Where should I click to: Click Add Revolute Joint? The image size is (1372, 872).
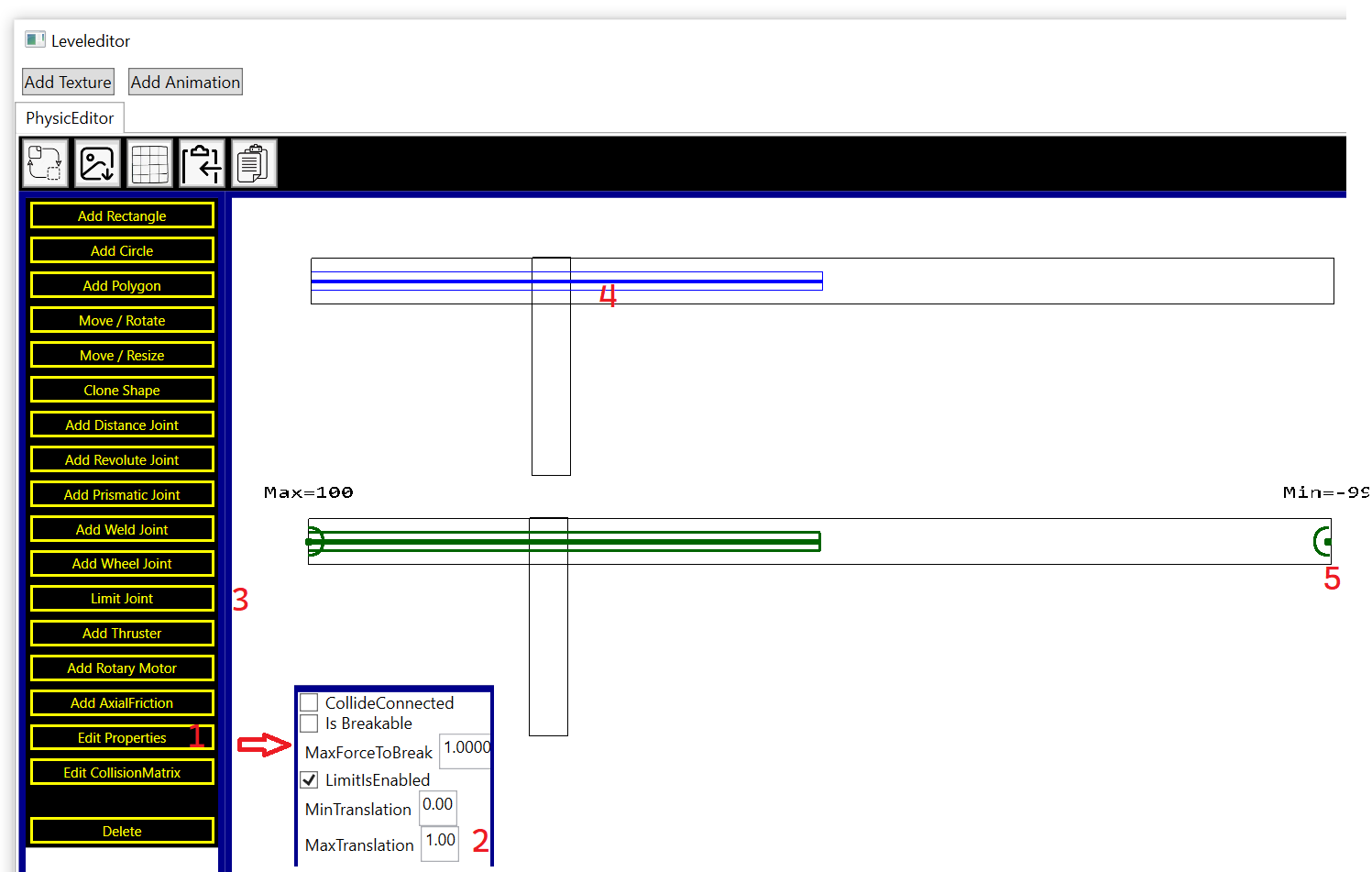coord(122,459)
